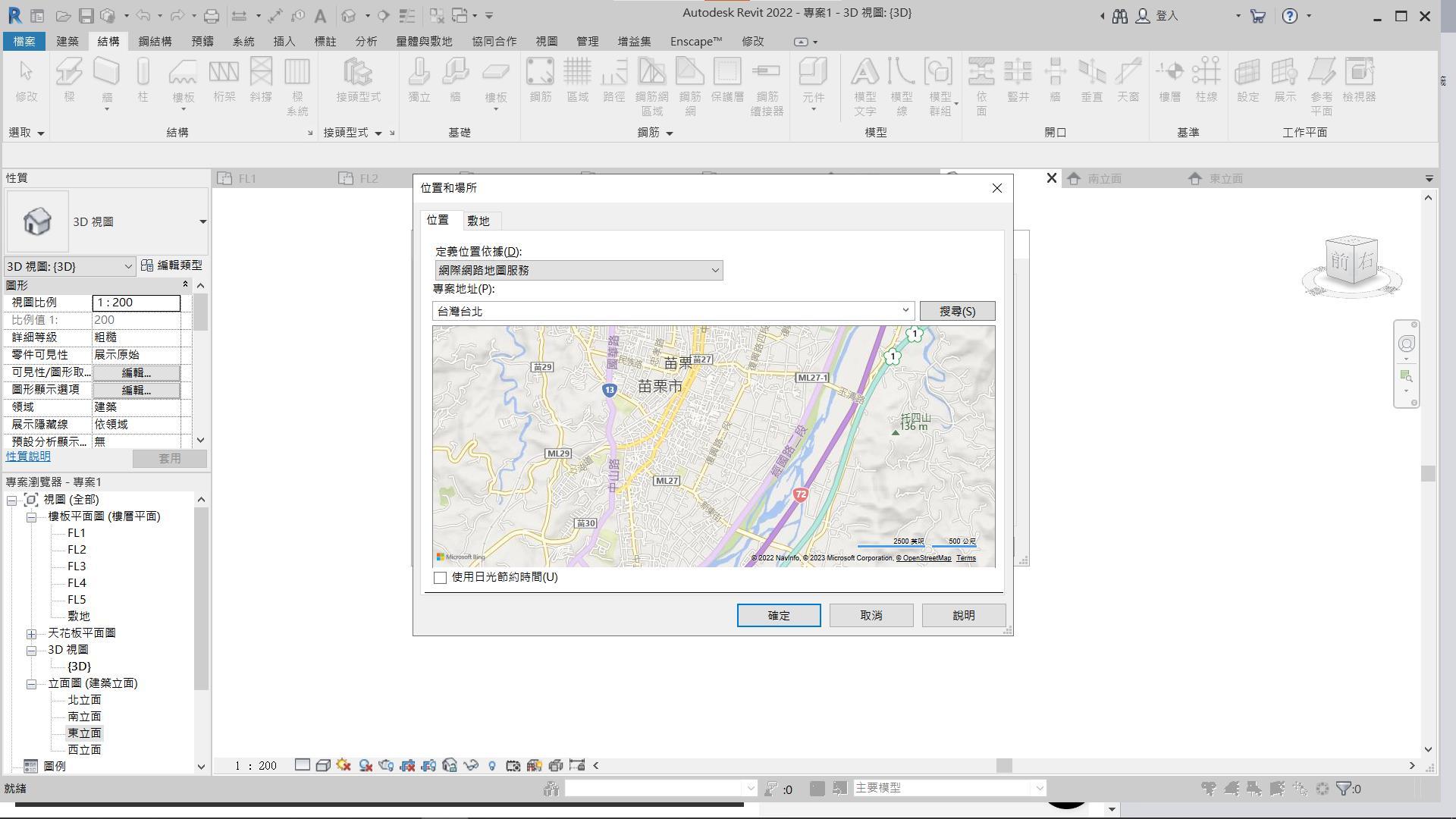This screenshot has width=1456, height=819.
Task: Select the 斜撐 (Brace) tool
Action: (260, 80)
